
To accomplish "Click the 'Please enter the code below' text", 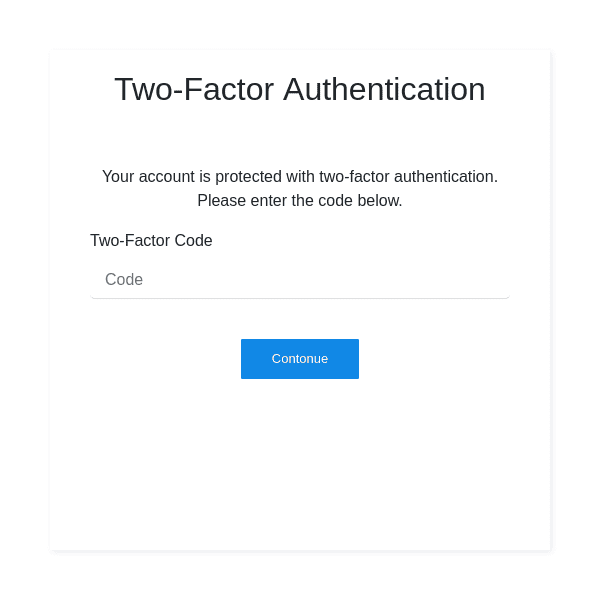I will tap(300, 200).
